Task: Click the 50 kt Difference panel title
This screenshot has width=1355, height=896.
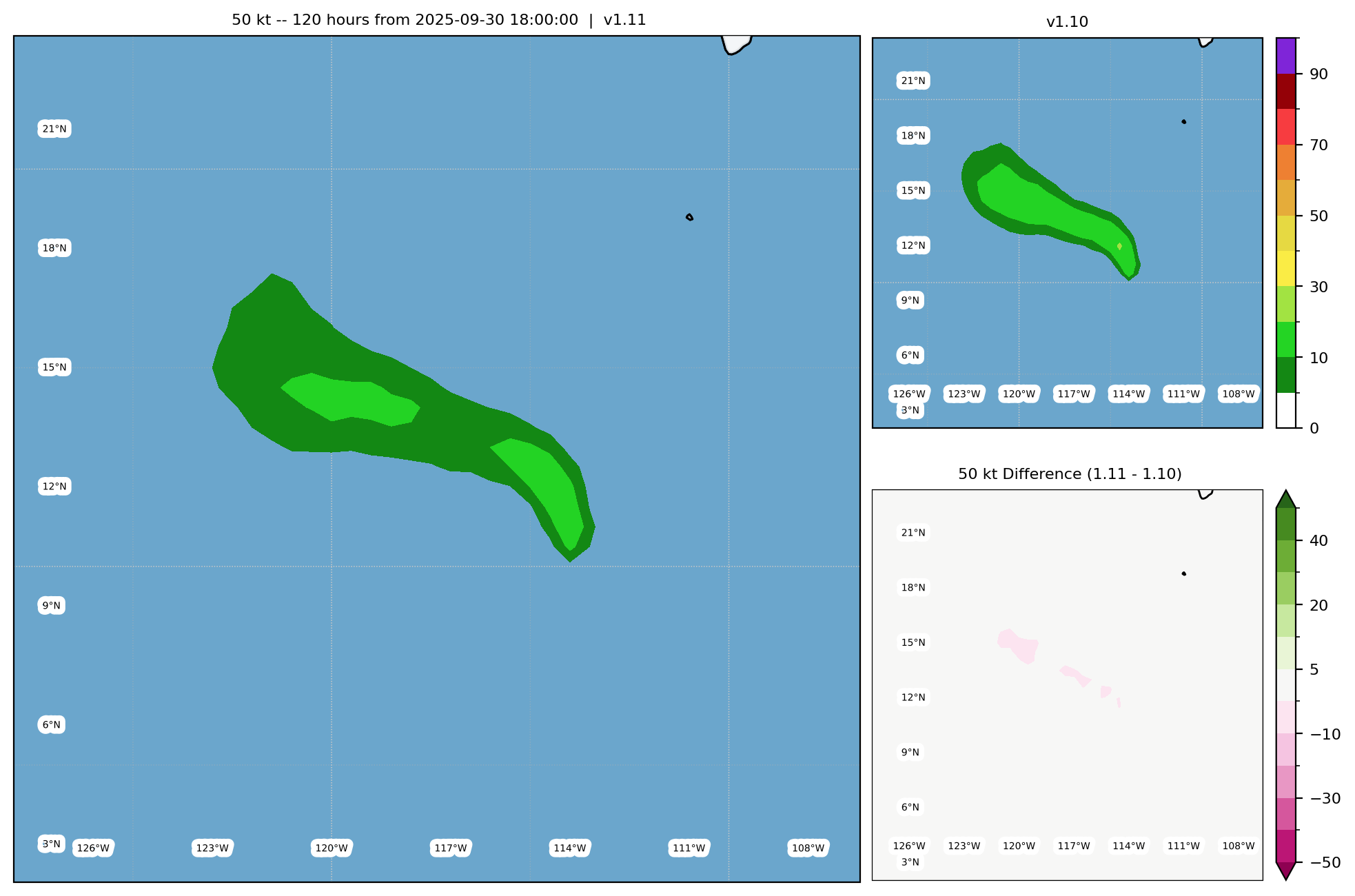Action: point(1070,474)
